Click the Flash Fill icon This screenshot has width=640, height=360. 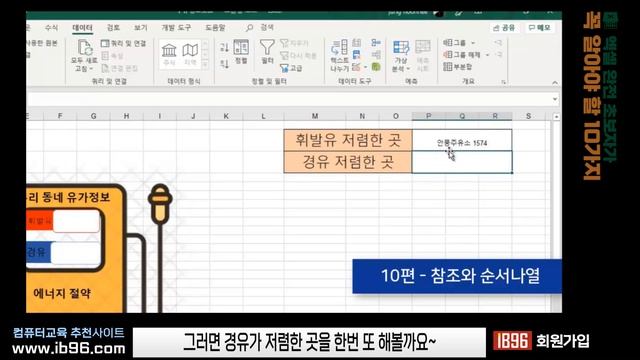click(357, 42)
